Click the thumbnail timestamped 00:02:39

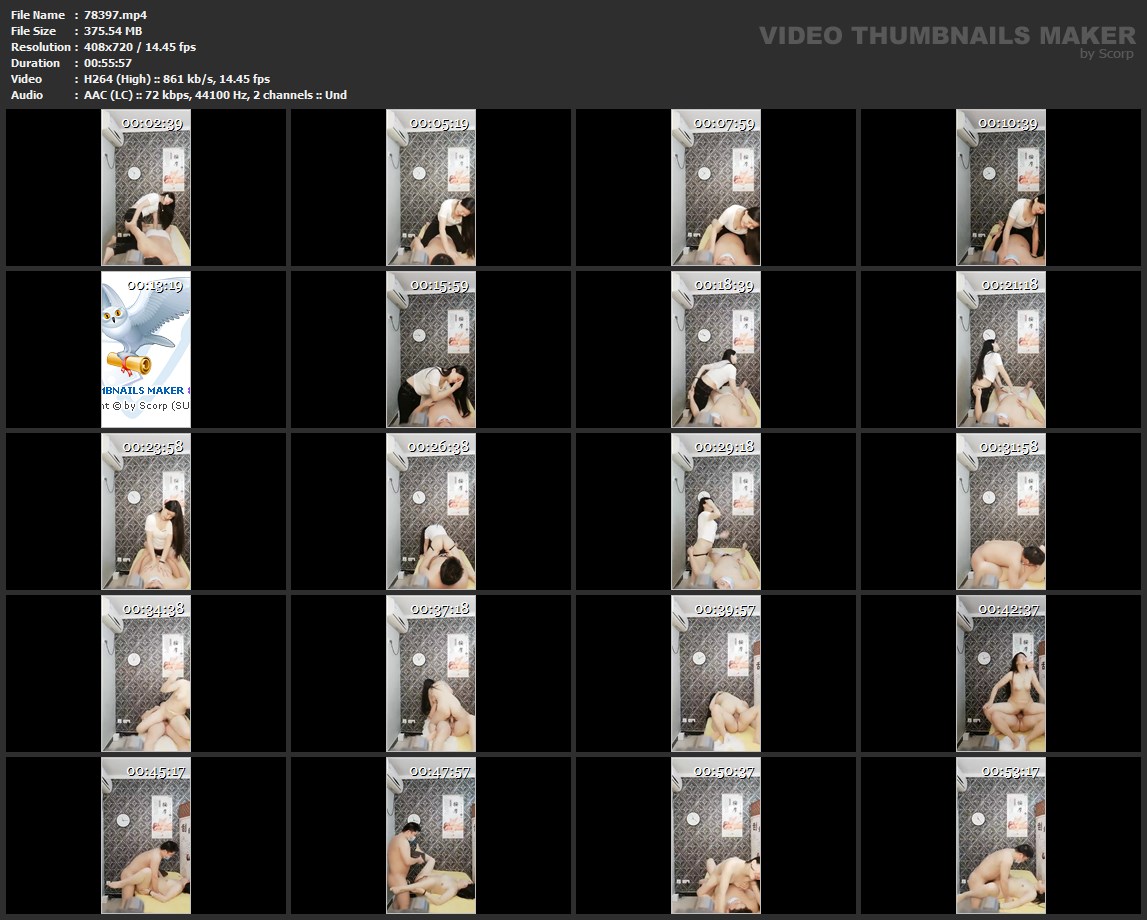click(146, 187)
